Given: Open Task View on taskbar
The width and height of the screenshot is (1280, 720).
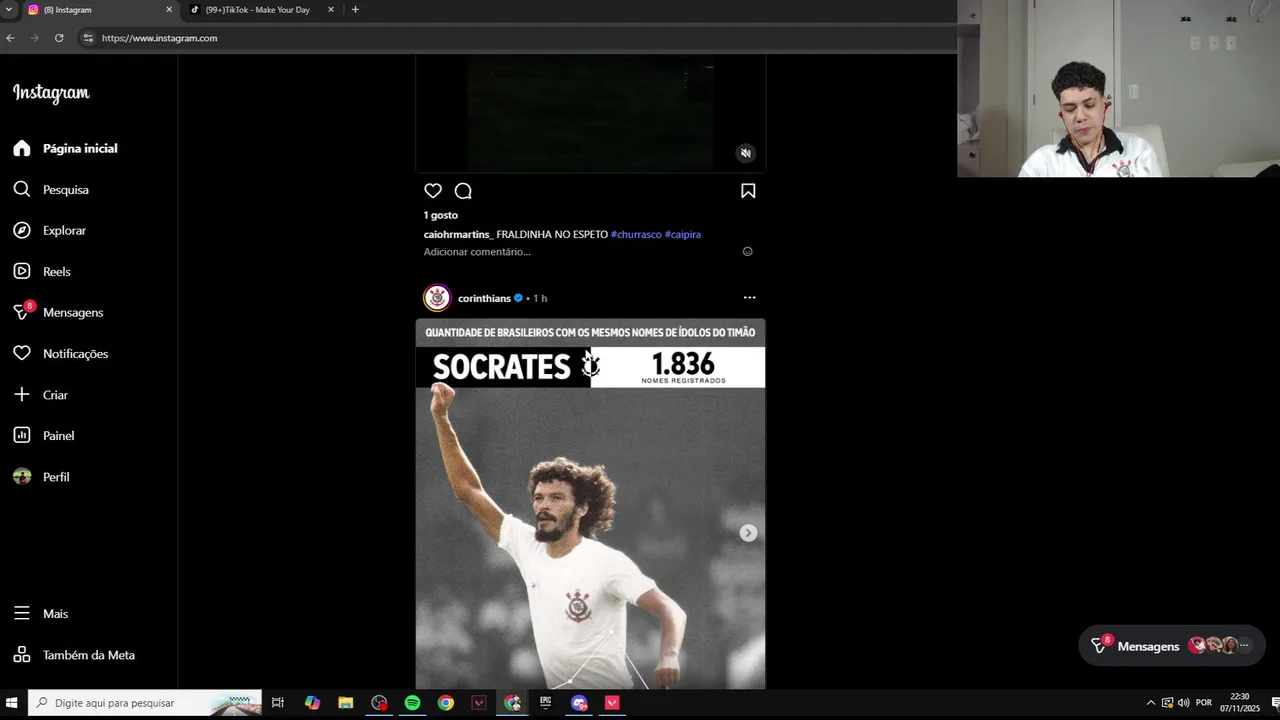Looking at the screenshot, I should tap(278, 703).
